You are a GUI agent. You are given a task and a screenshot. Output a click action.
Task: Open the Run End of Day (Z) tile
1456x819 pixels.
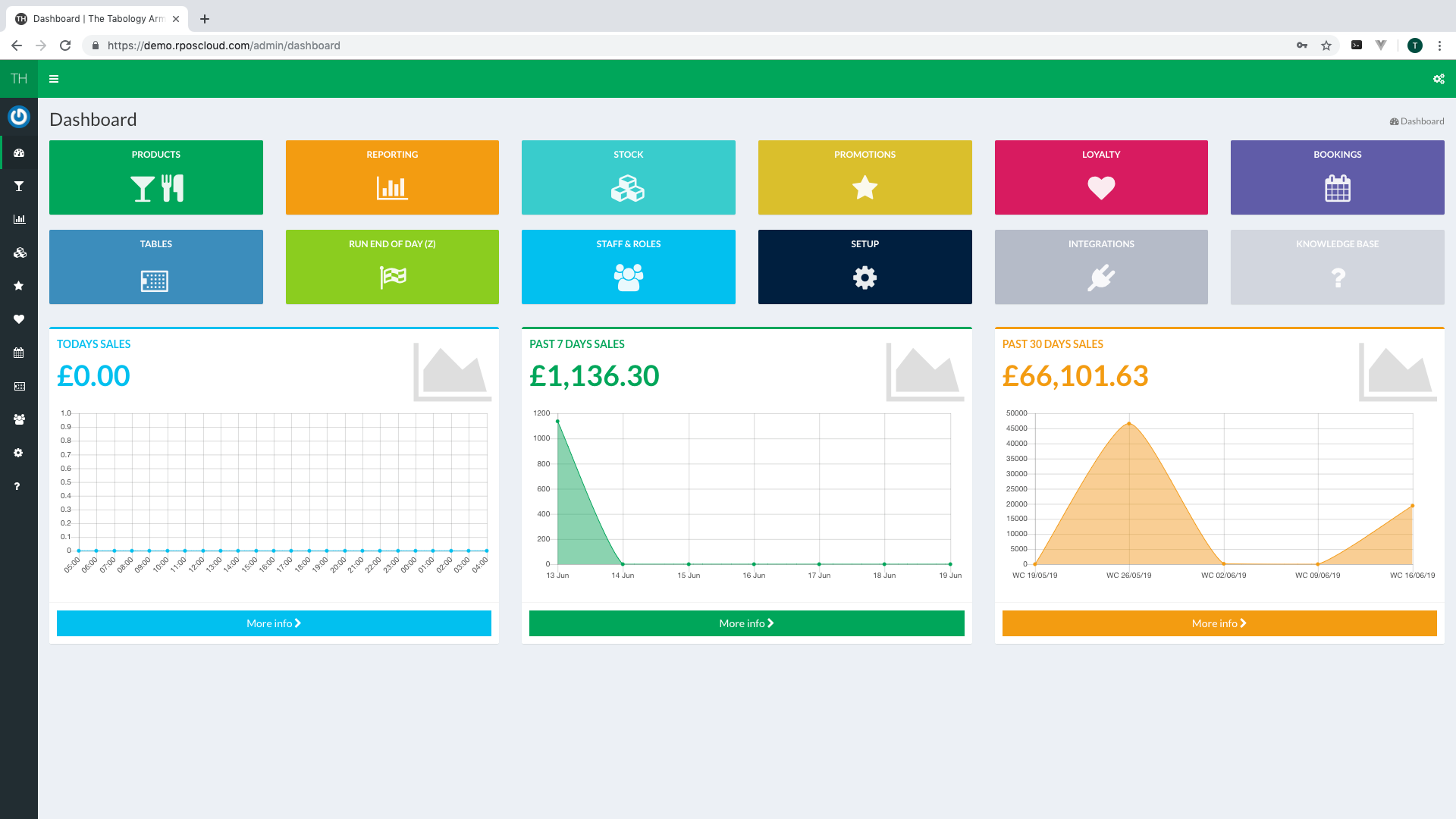click(x=392, y=267)
